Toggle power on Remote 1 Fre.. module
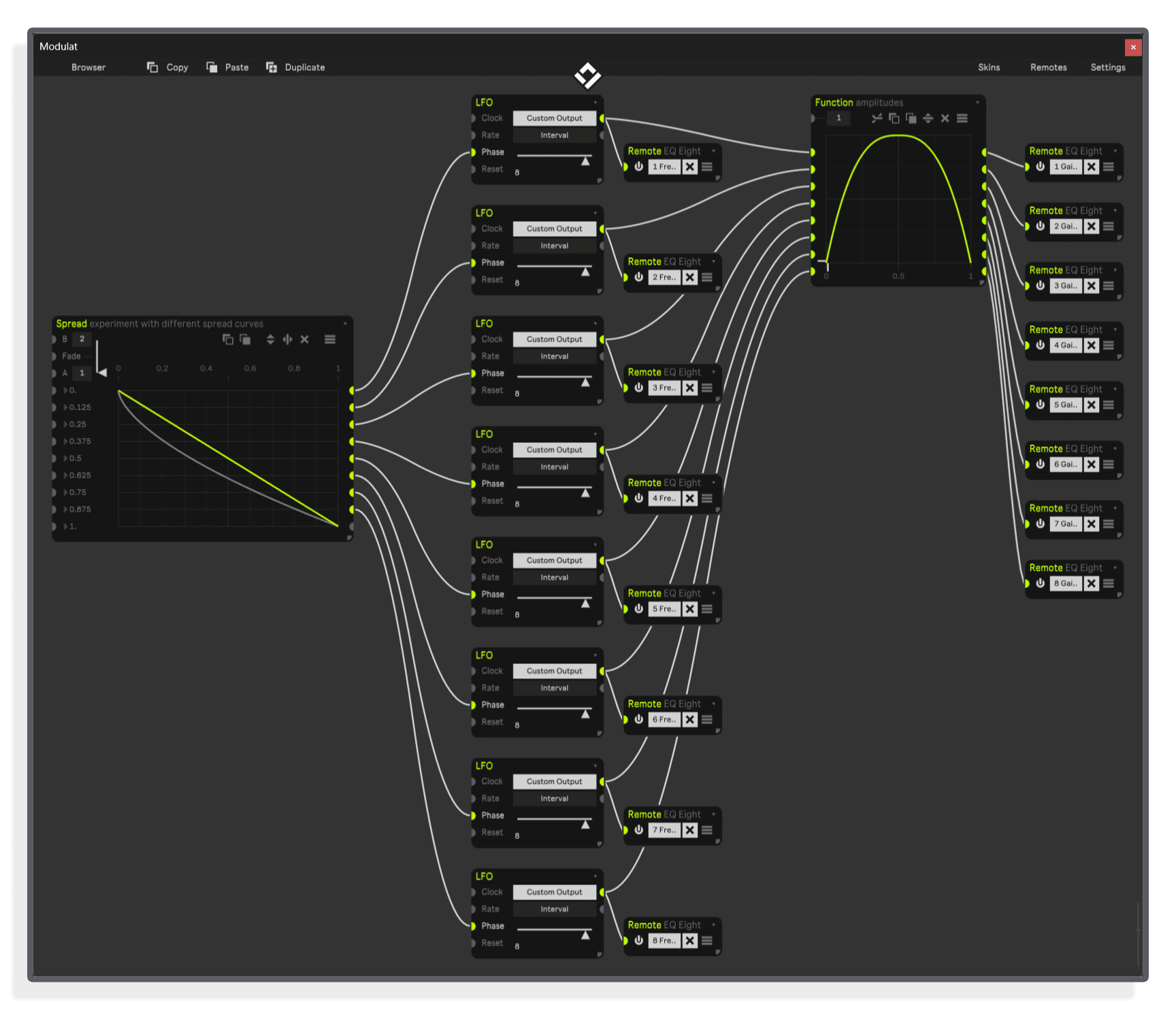The height and width of the screenshot is (1009, 1176). click(x=638, y=167)
